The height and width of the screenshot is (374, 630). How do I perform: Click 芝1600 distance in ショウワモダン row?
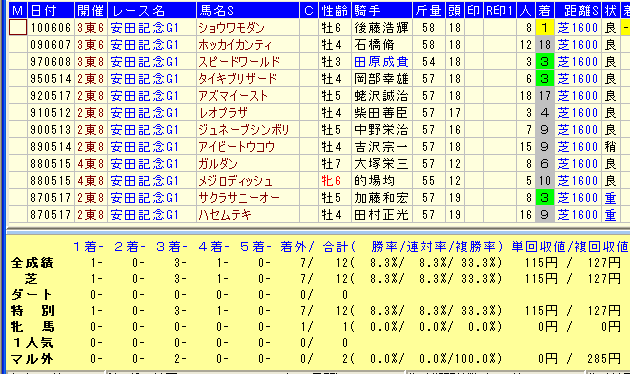tap(578, 28)
